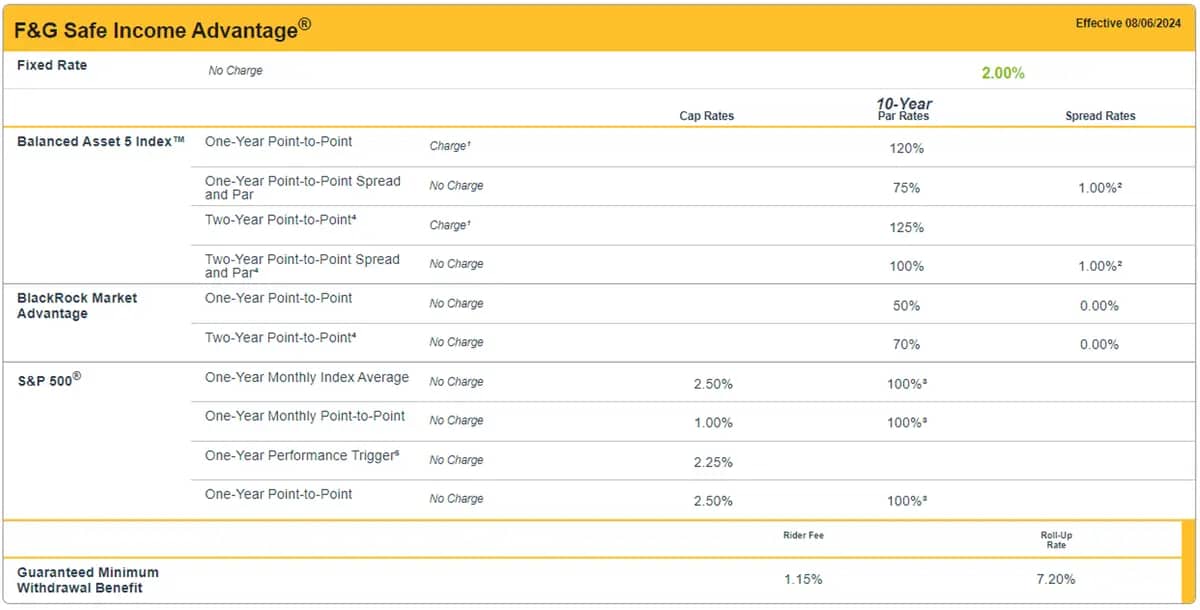Click No Charge in BlackRock One-Year row
The height and width of the screenshot is (610, 1200).
[x=456, y=303]
